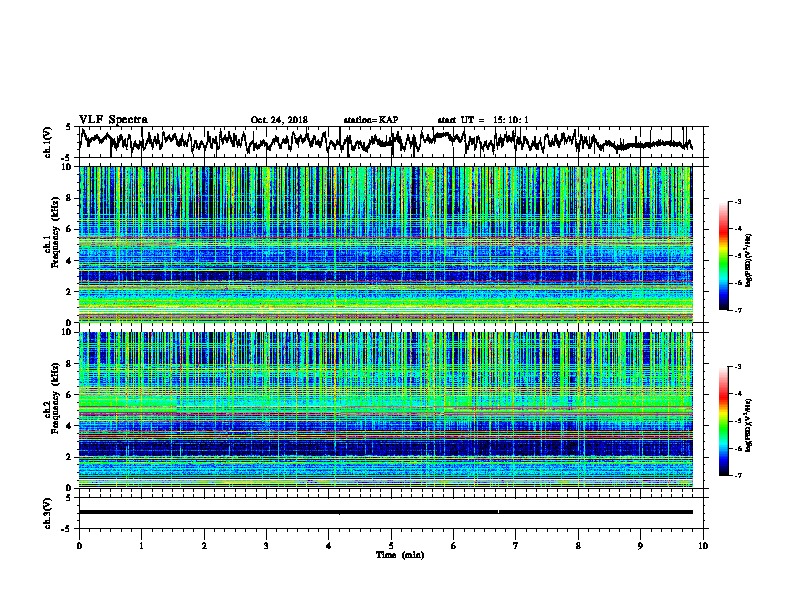Select the date text 'Oct. 24, 2018'
Image resolution: width=792 pixels, height=612 pixels.
[279, 120]
